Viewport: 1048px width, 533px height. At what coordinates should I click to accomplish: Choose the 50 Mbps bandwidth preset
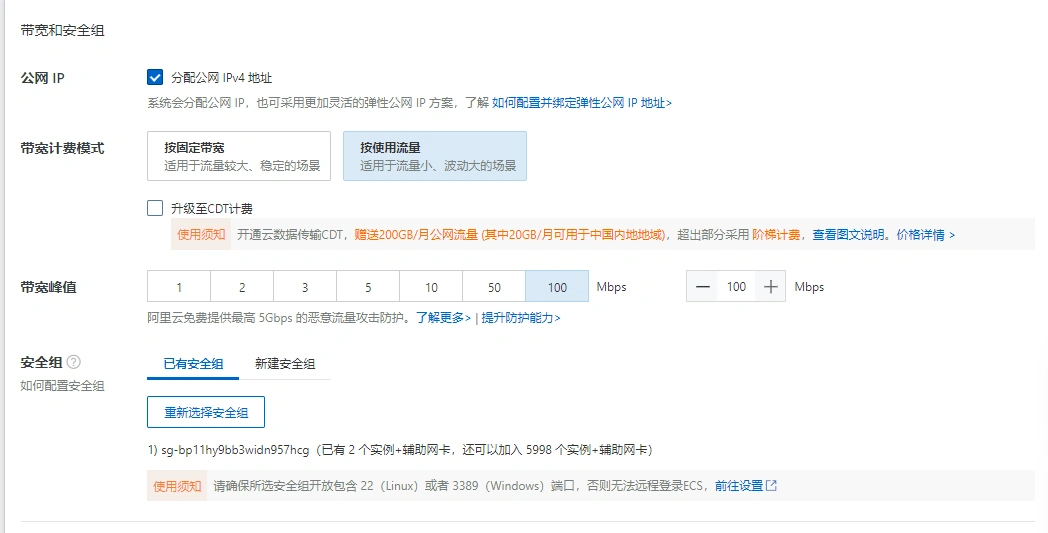[x=494, y=287]
